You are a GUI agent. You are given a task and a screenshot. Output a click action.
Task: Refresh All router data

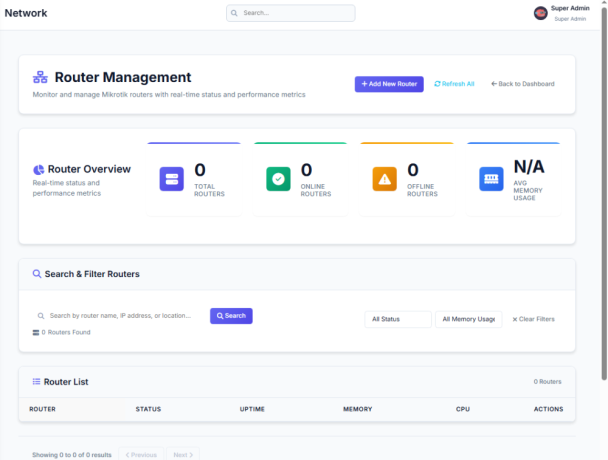(x=454, y=84)
